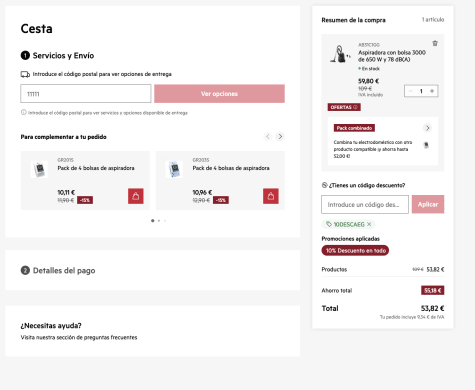Click the info icon under postal code

coord(24,112)
